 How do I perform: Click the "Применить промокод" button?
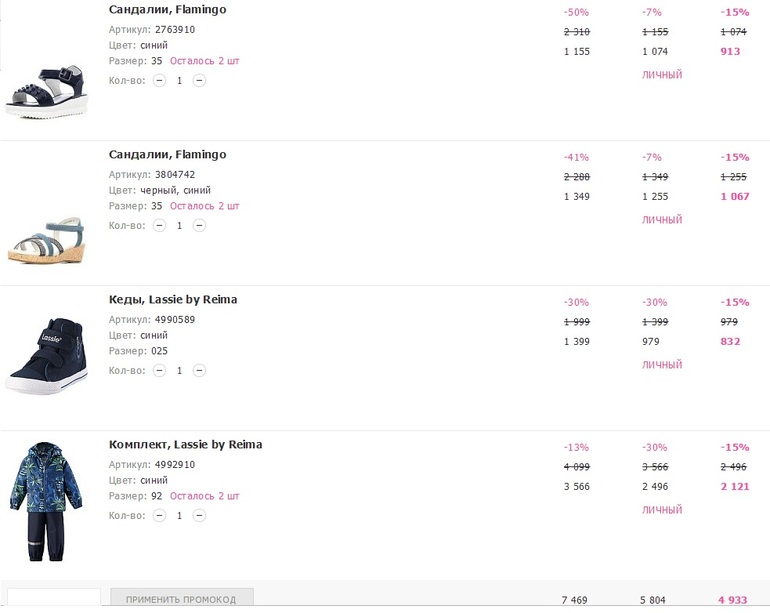[x=181, y=599]
